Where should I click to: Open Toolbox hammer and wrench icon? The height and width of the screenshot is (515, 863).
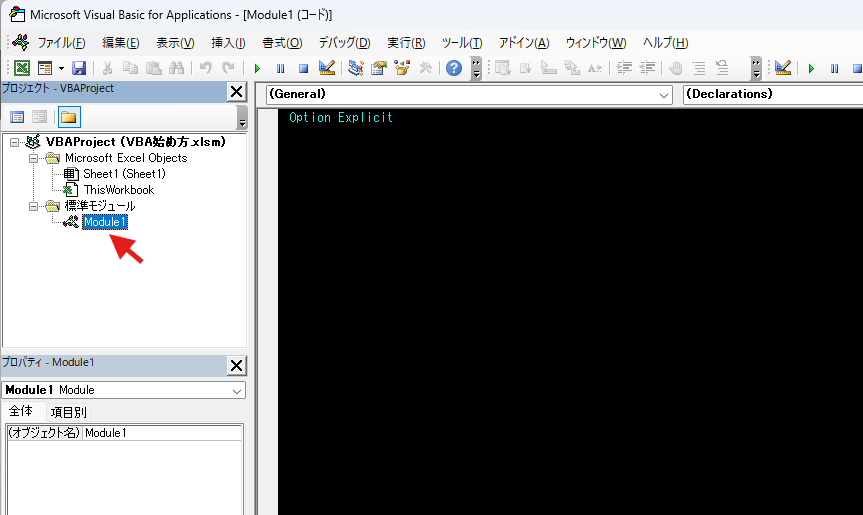coord(425,68)
